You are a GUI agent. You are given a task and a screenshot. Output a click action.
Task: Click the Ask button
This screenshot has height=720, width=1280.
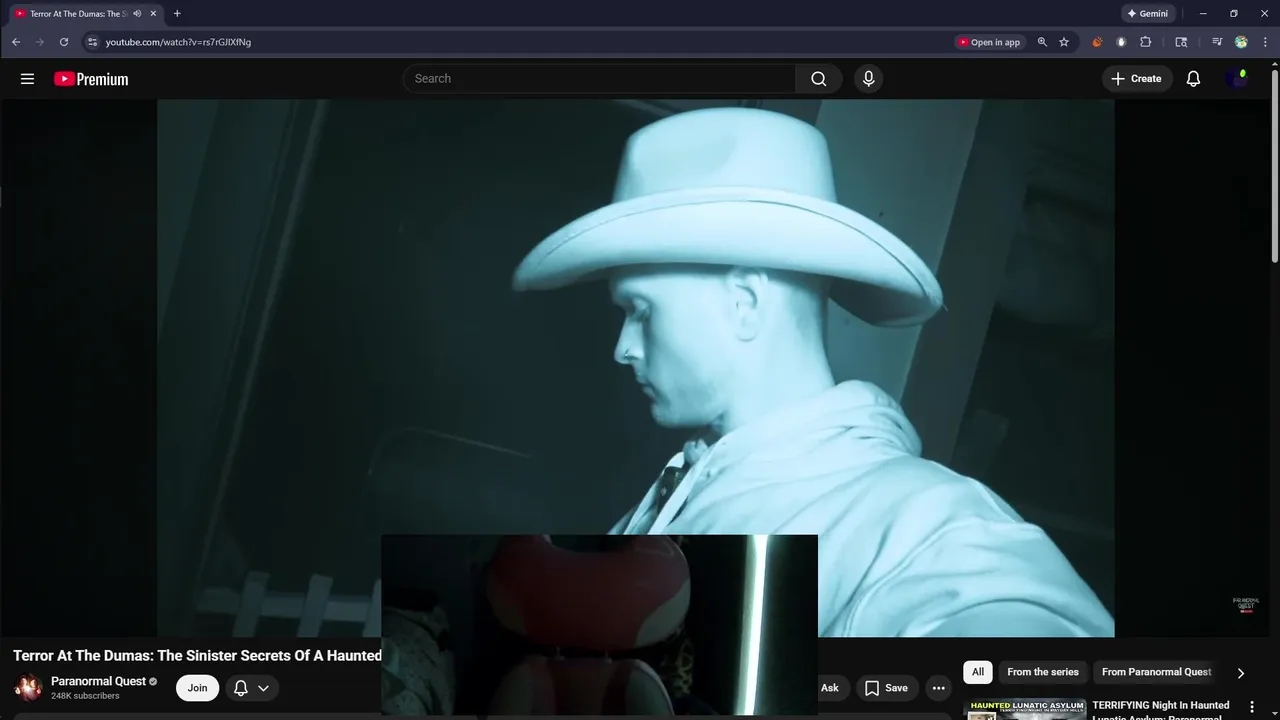[x=830, y=688]
